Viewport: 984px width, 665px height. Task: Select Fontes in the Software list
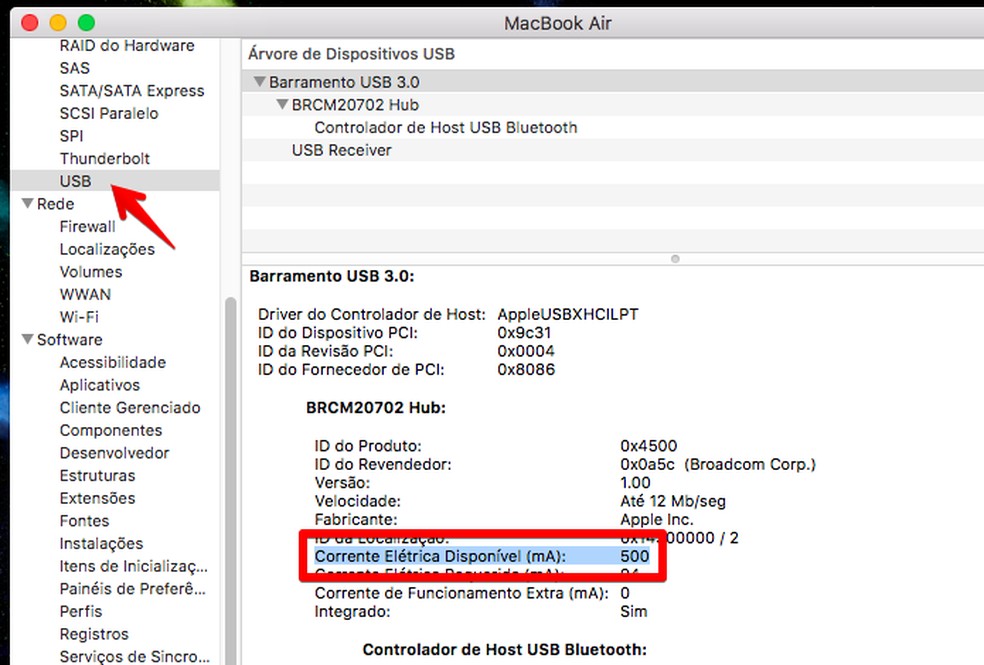click(x=84, y=521)
